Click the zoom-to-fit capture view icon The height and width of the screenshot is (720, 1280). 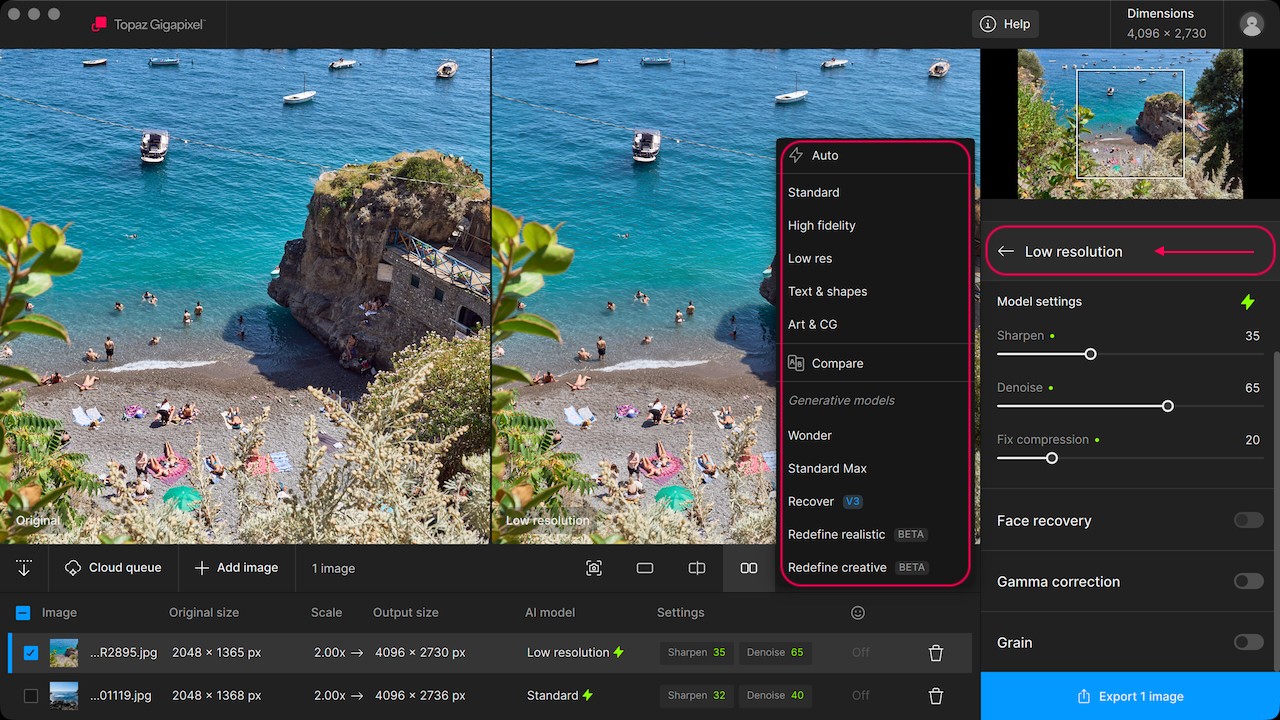click(594, 568)
